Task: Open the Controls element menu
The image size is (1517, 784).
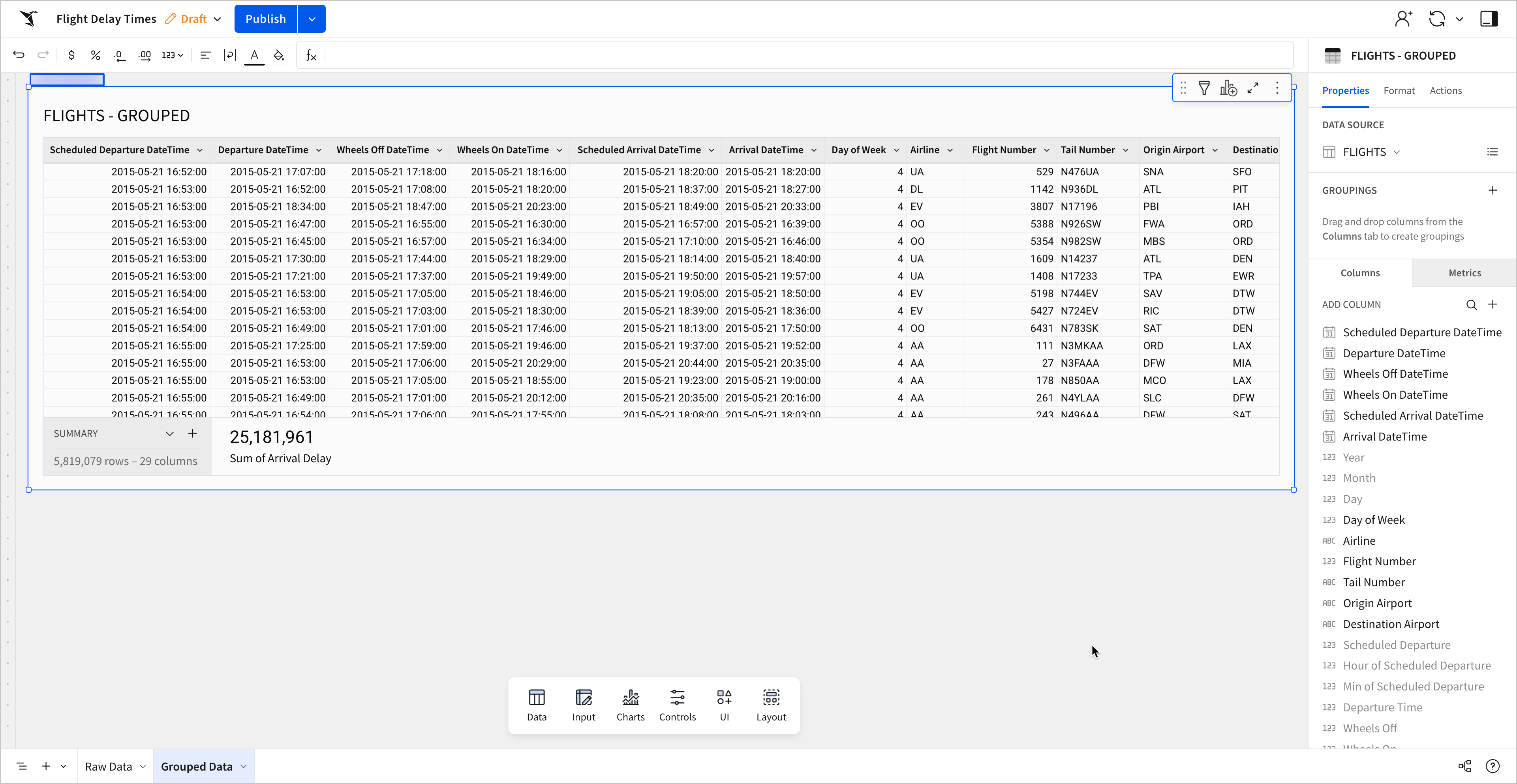Action: (677, 705)
